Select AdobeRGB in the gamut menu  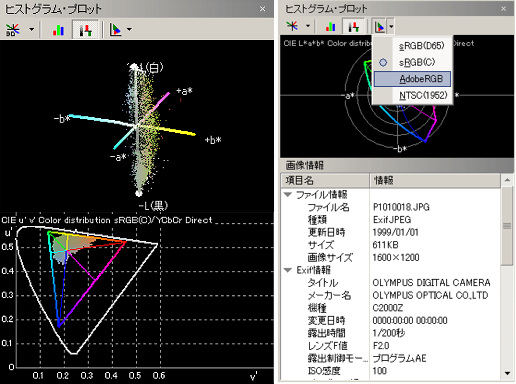pyautogui.click(x=413, y=79)
